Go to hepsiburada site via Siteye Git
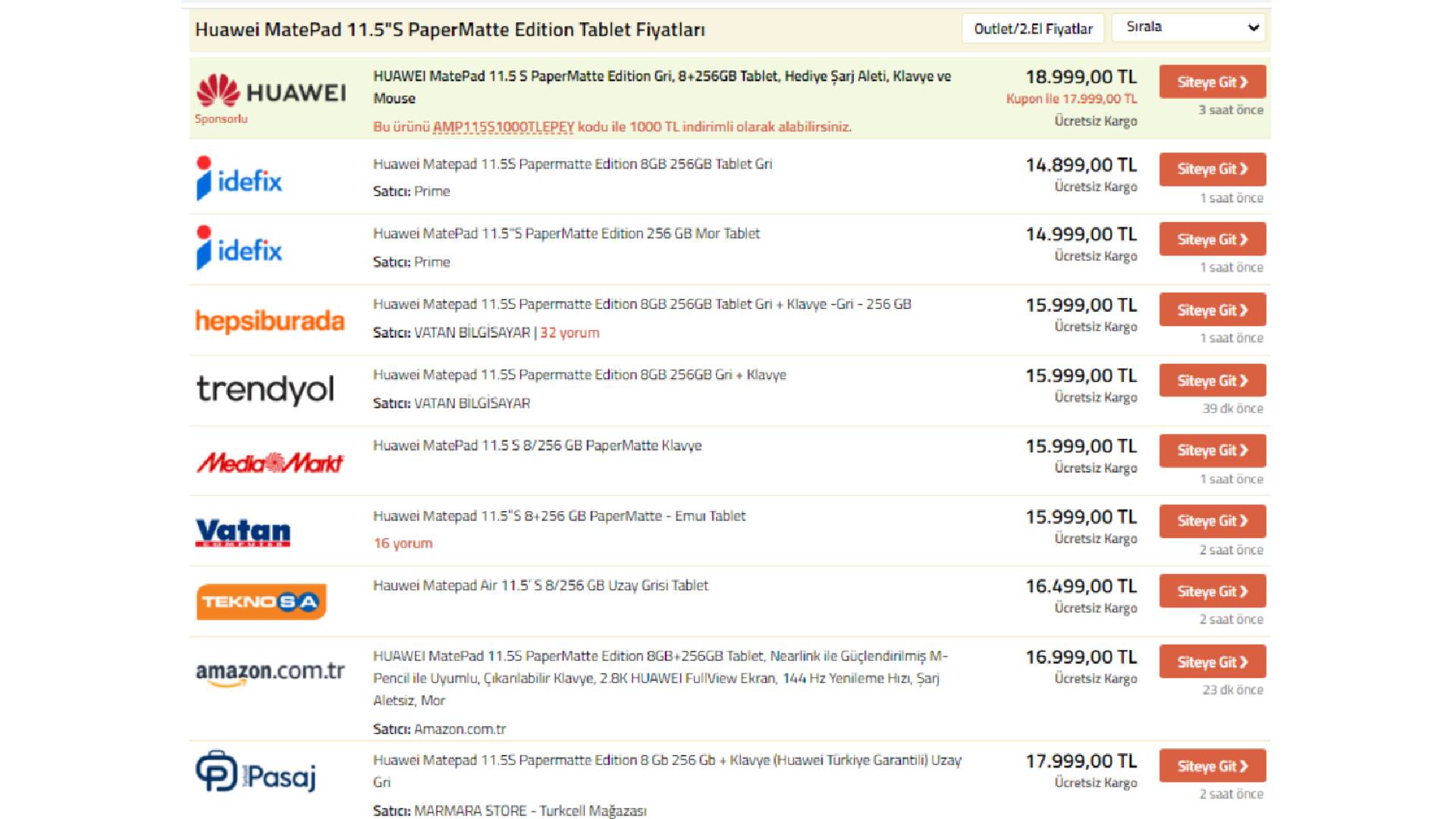1456x819 pixels. click(1212, 309)
